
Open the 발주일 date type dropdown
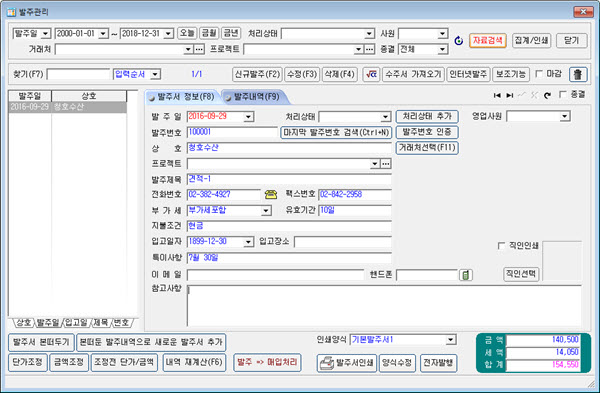coord(46,34)
